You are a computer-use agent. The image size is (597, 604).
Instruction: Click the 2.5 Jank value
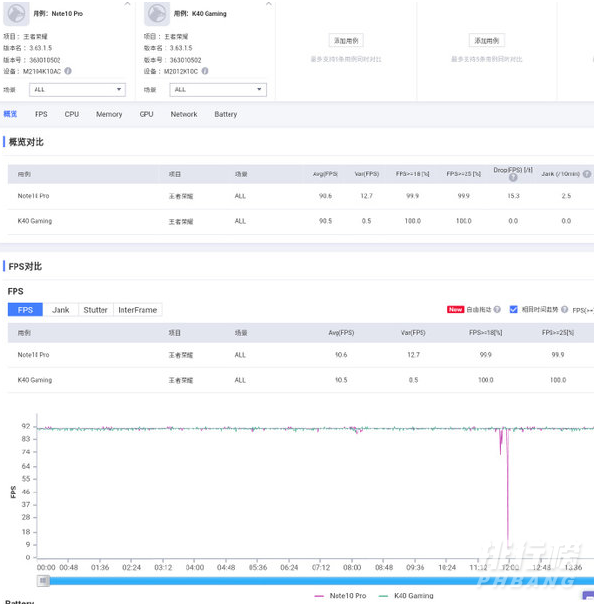[x=566, y=196]
